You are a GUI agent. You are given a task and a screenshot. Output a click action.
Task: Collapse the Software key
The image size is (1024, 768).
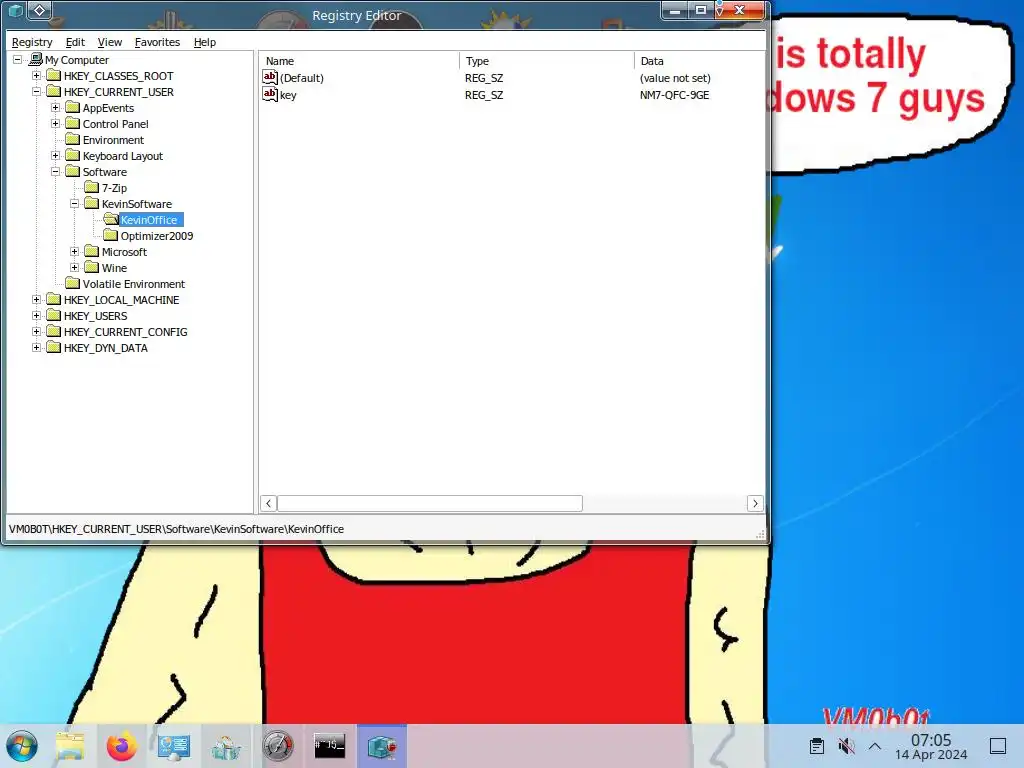click(56, 172)
